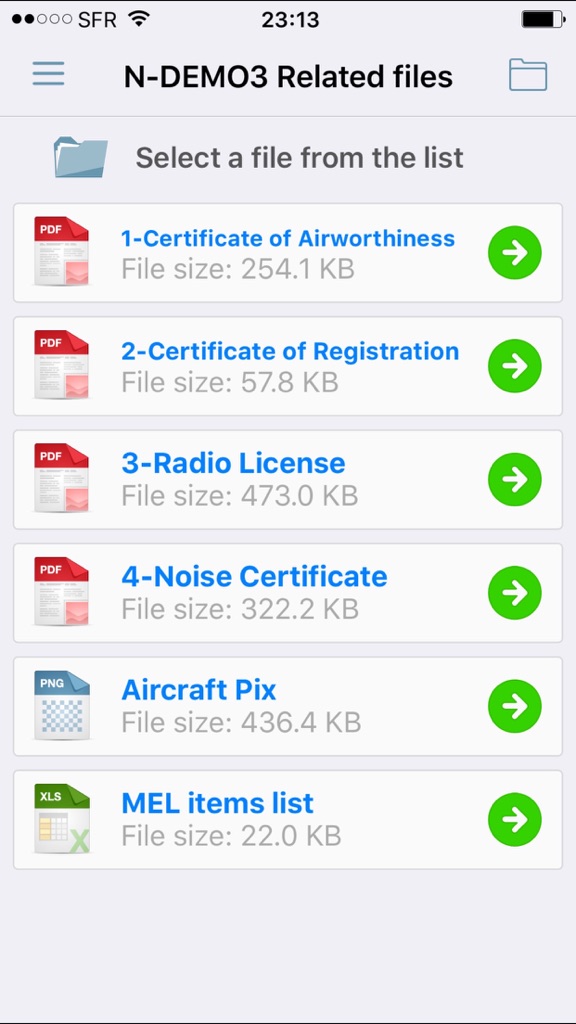Tap PDF icon of Certificate of Airworthiness

pyautogui.click(x=61, y=251)
